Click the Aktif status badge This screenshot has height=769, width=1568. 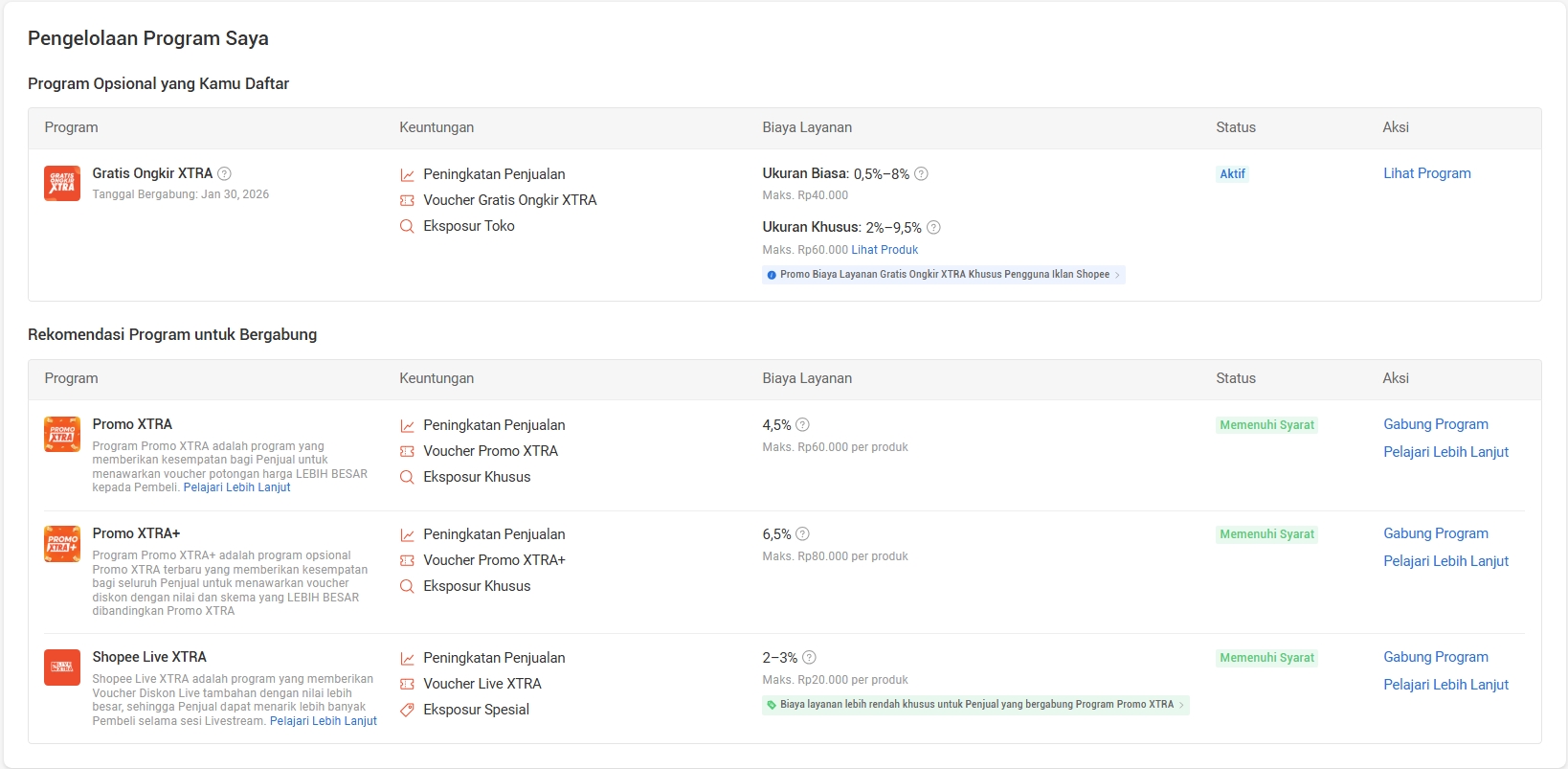point(1232,174)
